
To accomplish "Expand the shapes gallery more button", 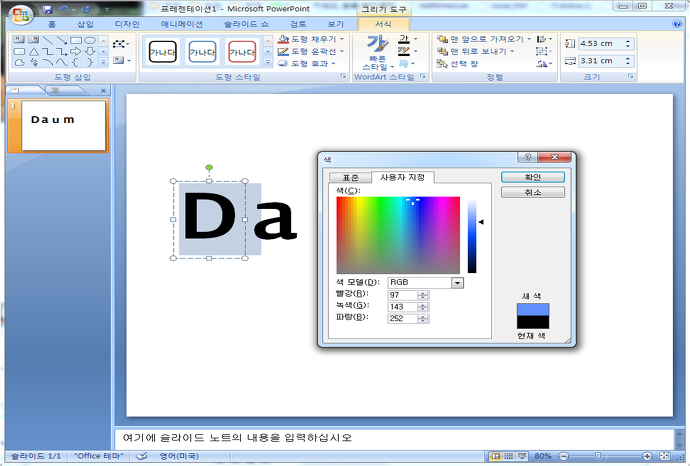I will (x=103, y=62).
